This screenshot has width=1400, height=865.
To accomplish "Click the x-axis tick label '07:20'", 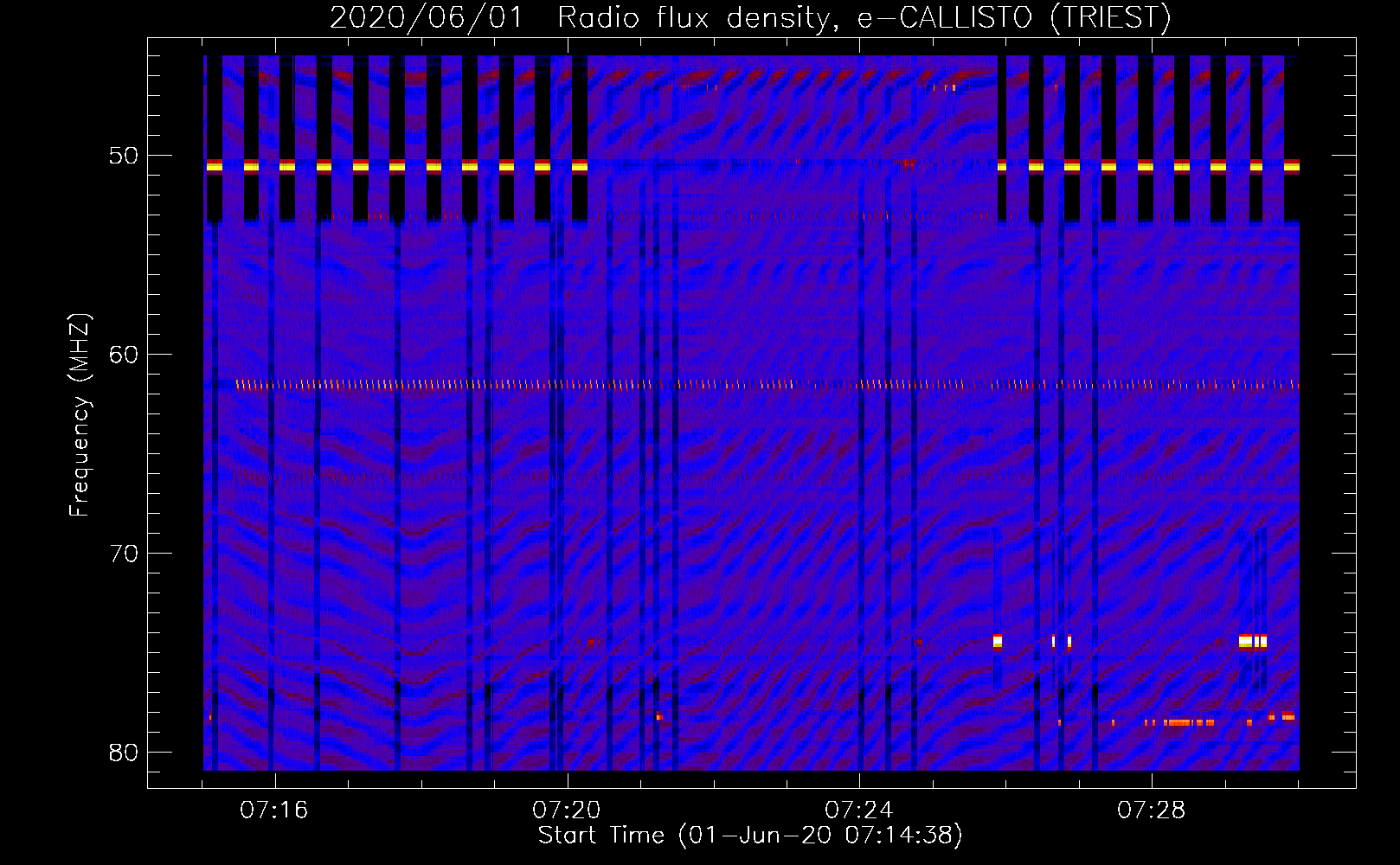I will point(567,811).
